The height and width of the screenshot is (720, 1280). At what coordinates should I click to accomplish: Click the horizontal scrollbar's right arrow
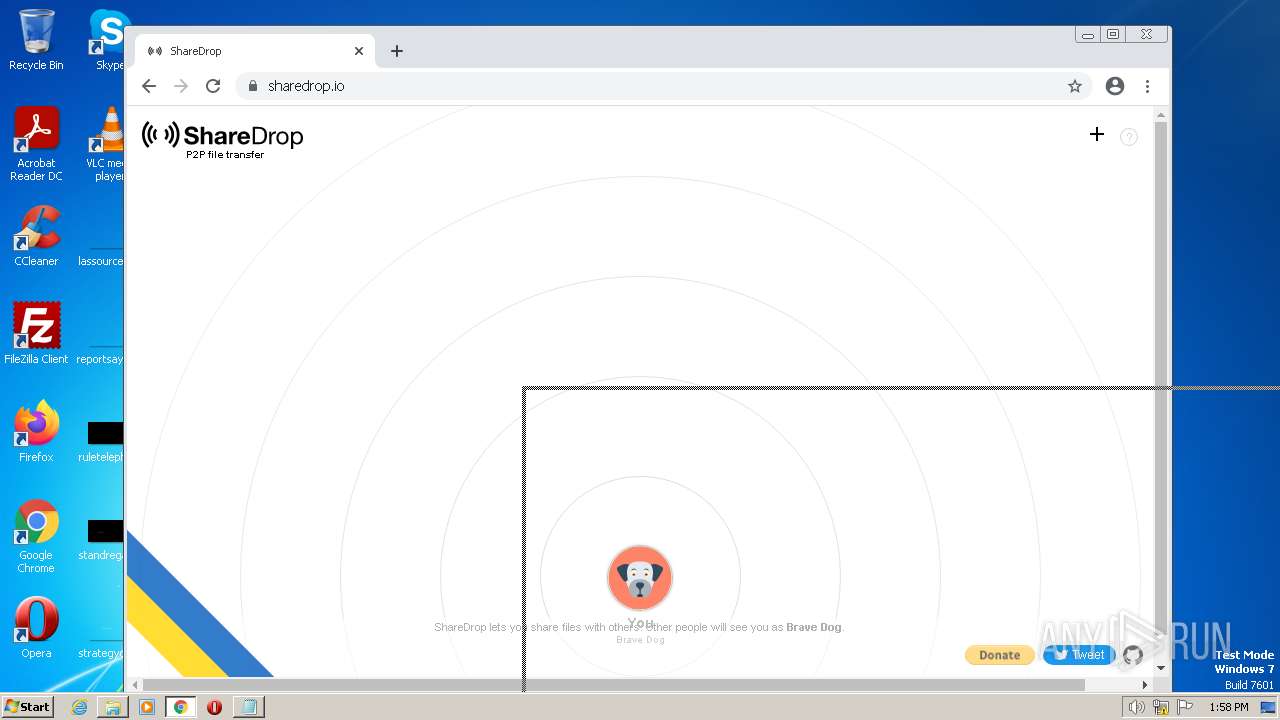(1146, 685)
